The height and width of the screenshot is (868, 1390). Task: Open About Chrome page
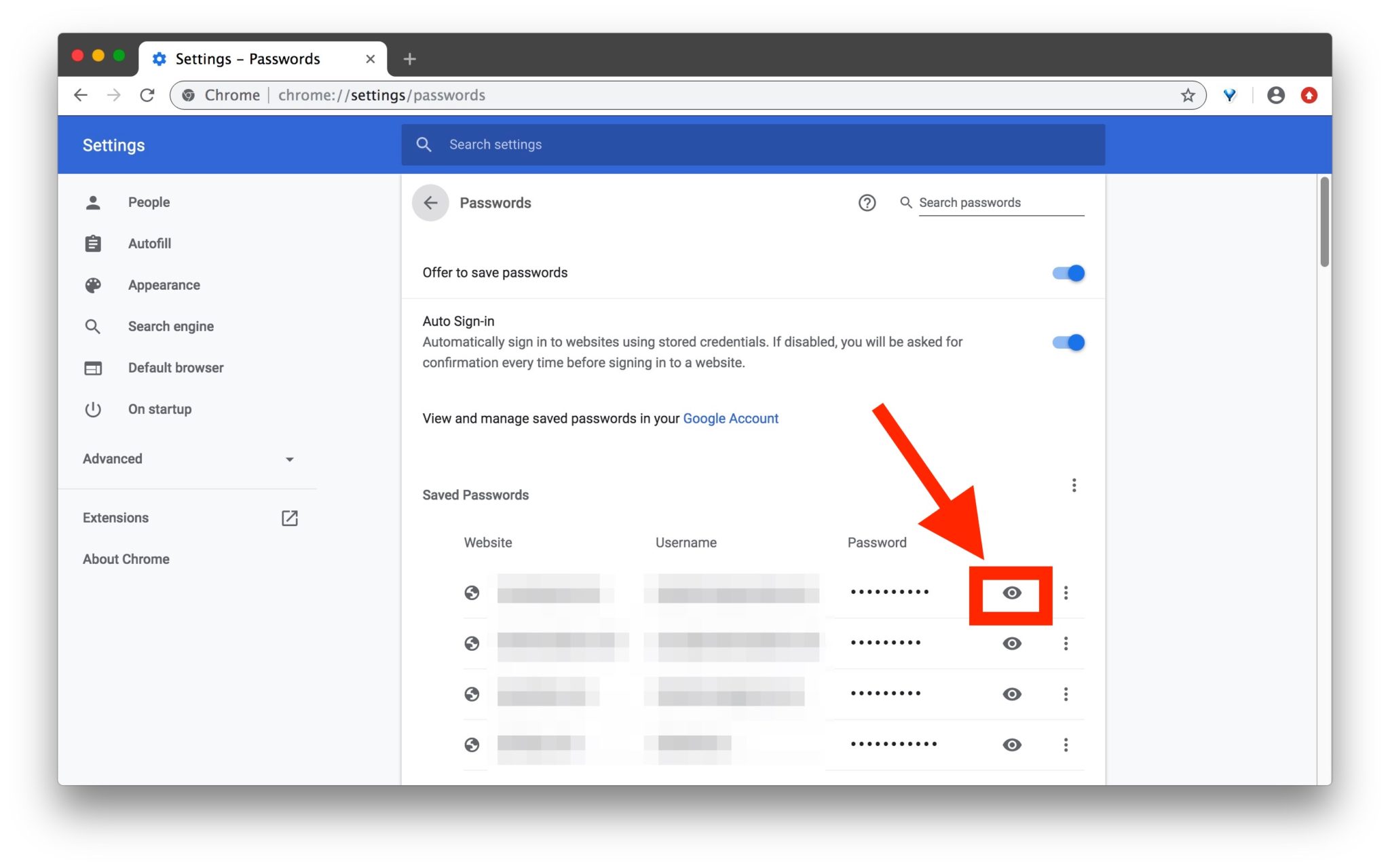point(126,559)
